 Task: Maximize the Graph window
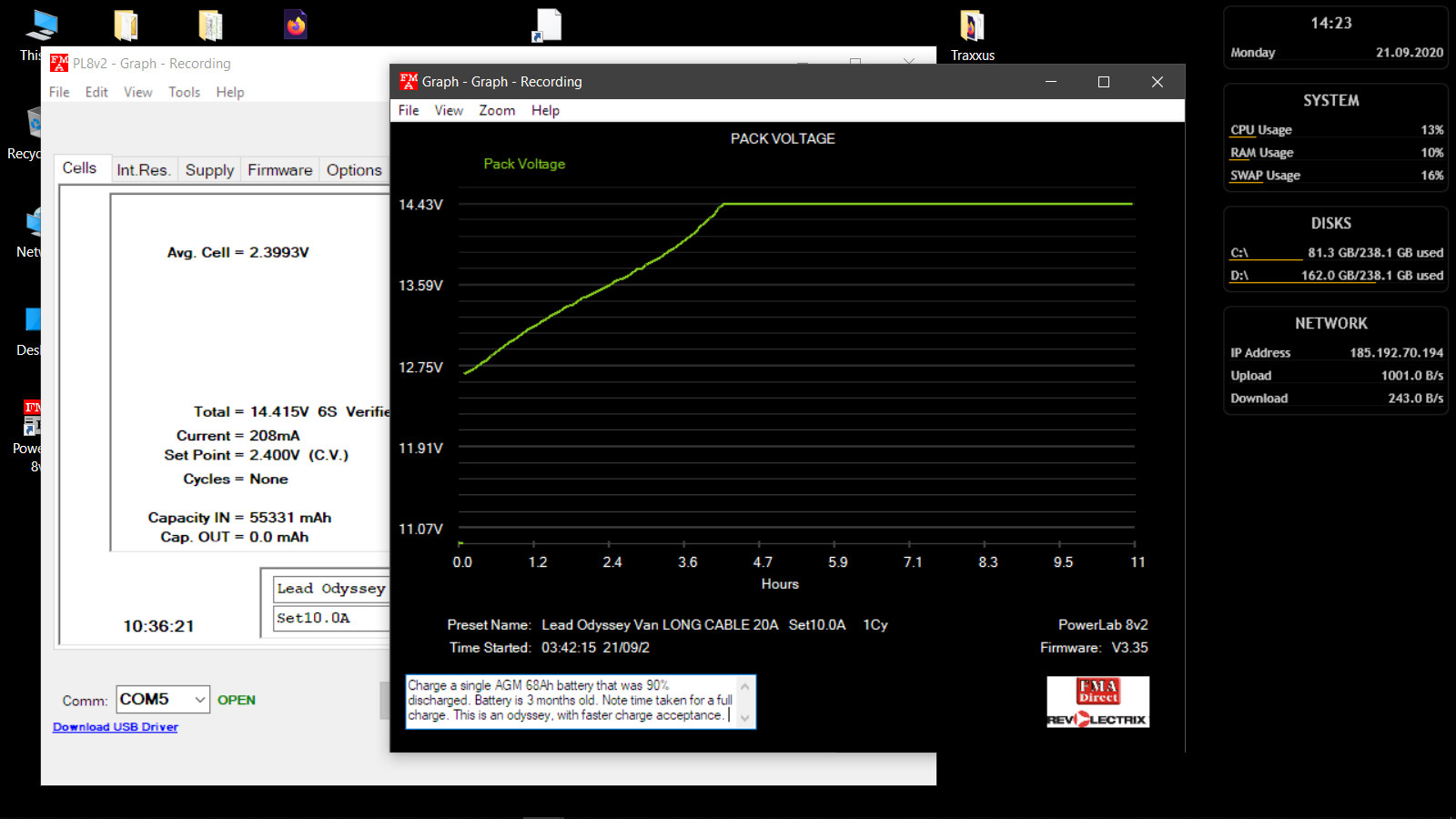point(1104,82)
